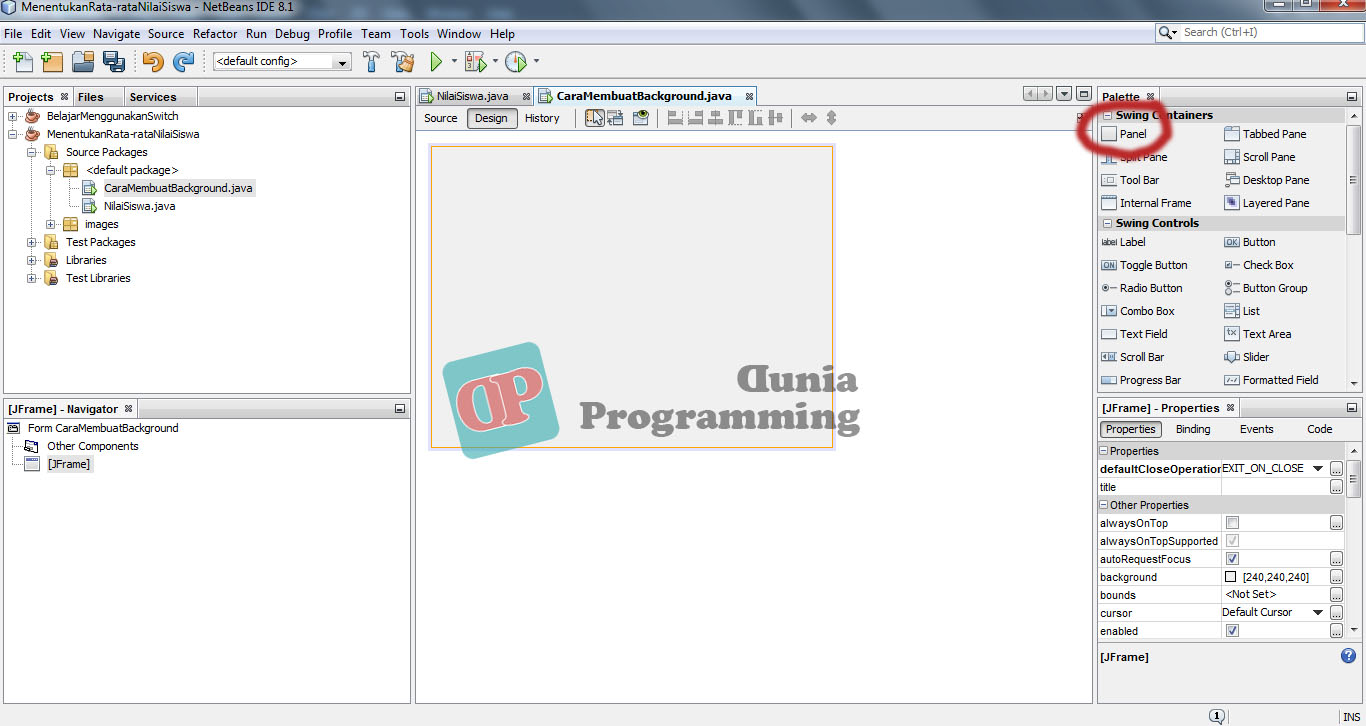Toggle the enabled property checkbox
Image resolution: width=1366 pixels, height=726 pixels.
click(x=1232, y=631)
